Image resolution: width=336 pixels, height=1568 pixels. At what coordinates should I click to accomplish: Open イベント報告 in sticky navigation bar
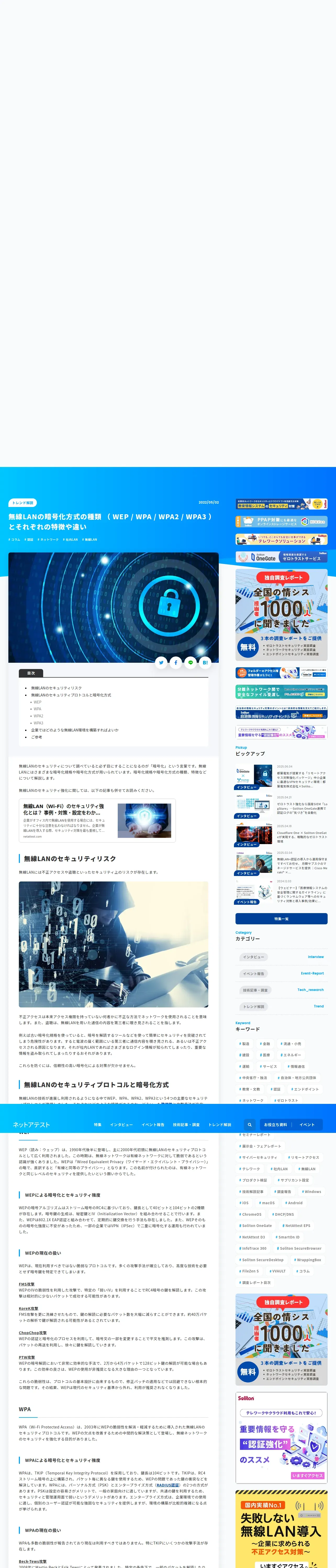pos(153,1125)
